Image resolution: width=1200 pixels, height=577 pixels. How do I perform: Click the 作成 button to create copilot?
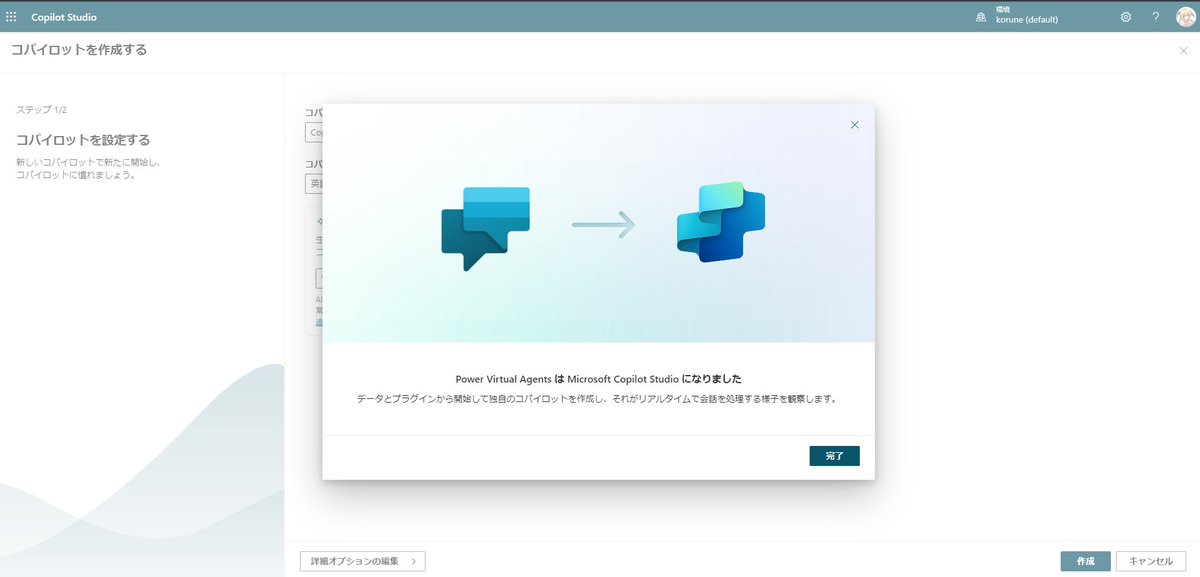[1085, 561]
